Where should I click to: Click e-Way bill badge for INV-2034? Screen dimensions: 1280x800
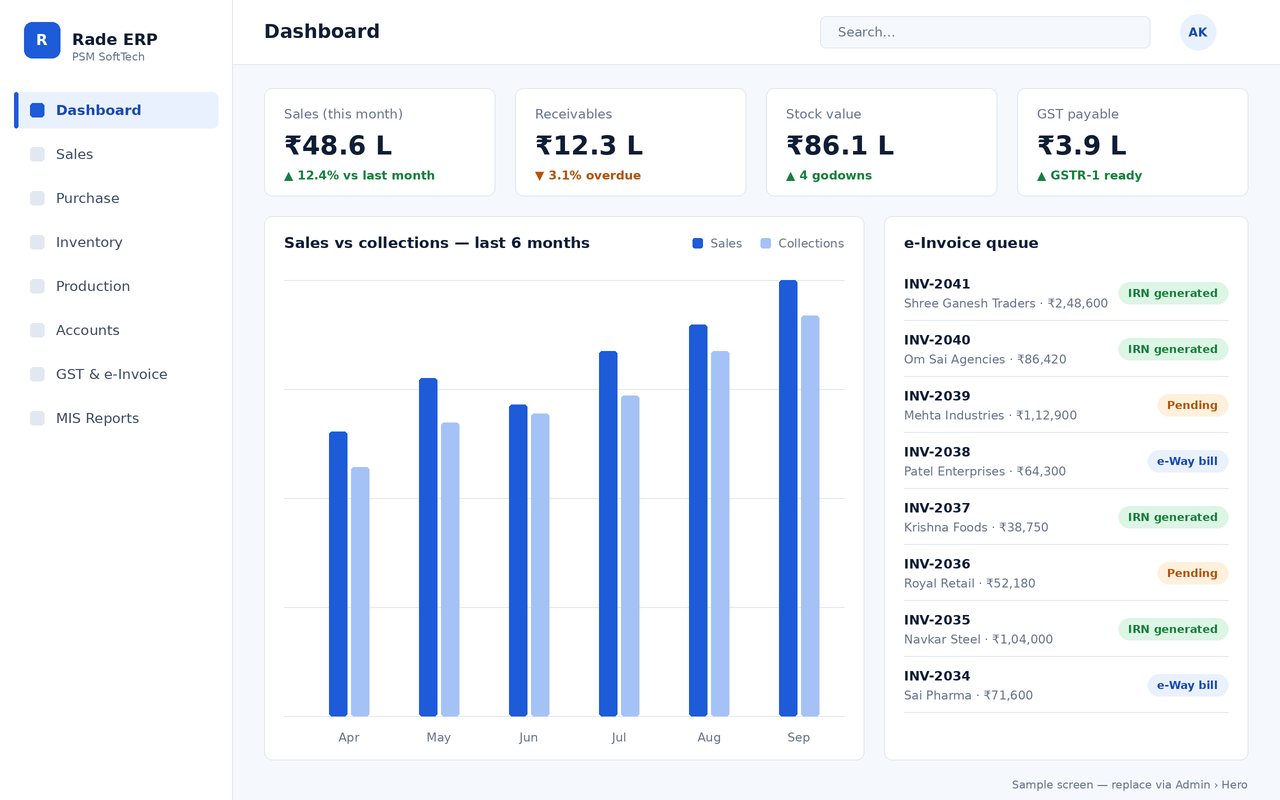point(1187,685)
